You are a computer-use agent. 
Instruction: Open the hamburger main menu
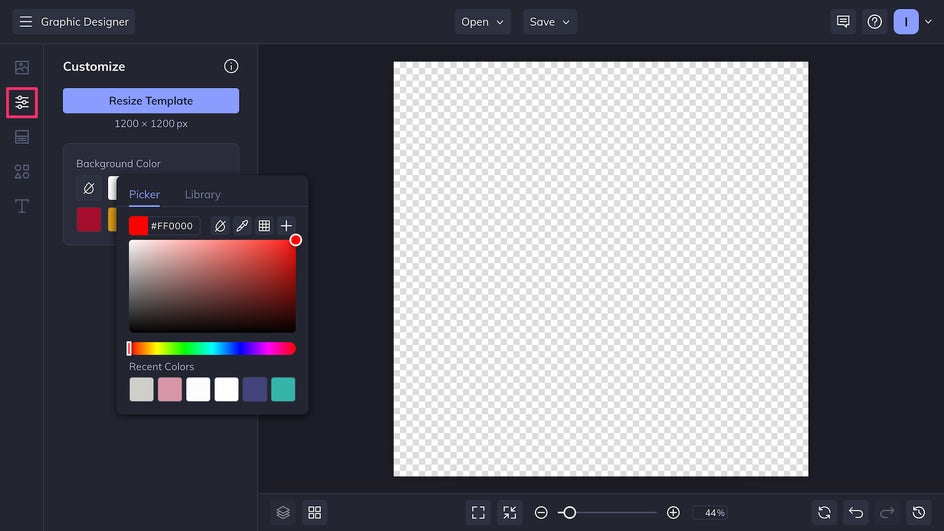(x=25, y=22)
